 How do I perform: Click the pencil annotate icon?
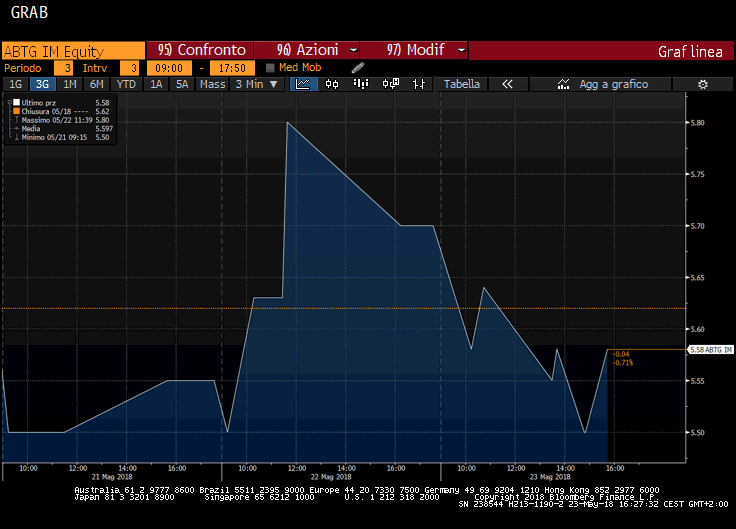[358, 68]
